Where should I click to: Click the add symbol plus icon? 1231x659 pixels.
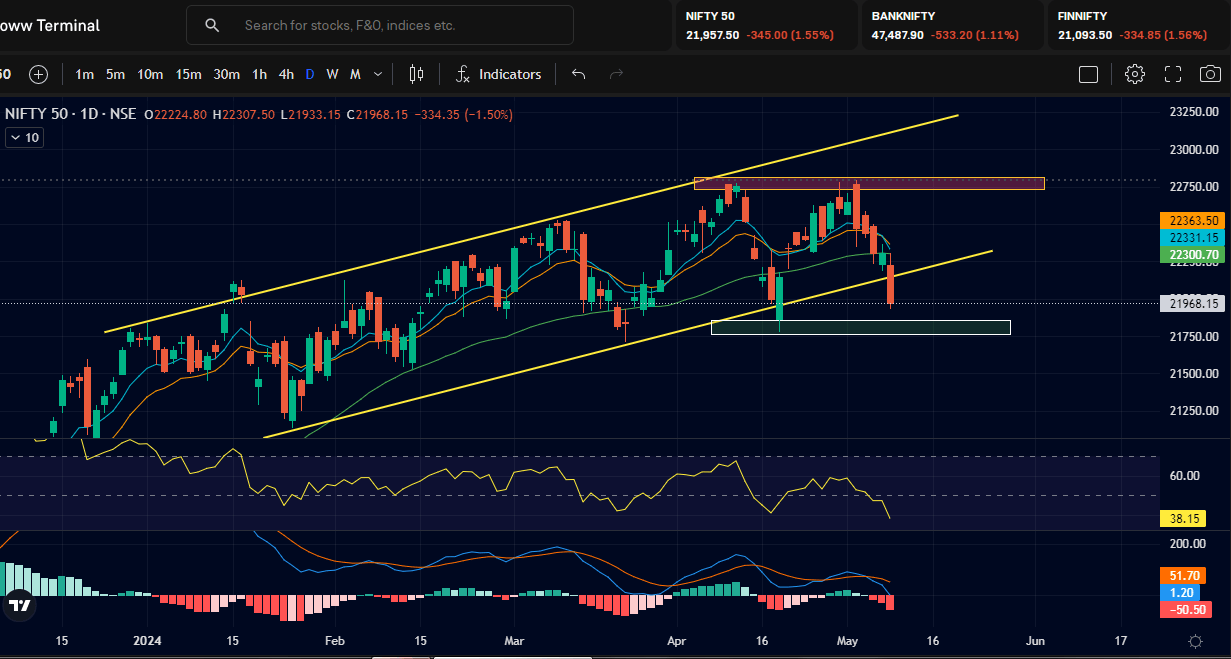pos(38,74)
